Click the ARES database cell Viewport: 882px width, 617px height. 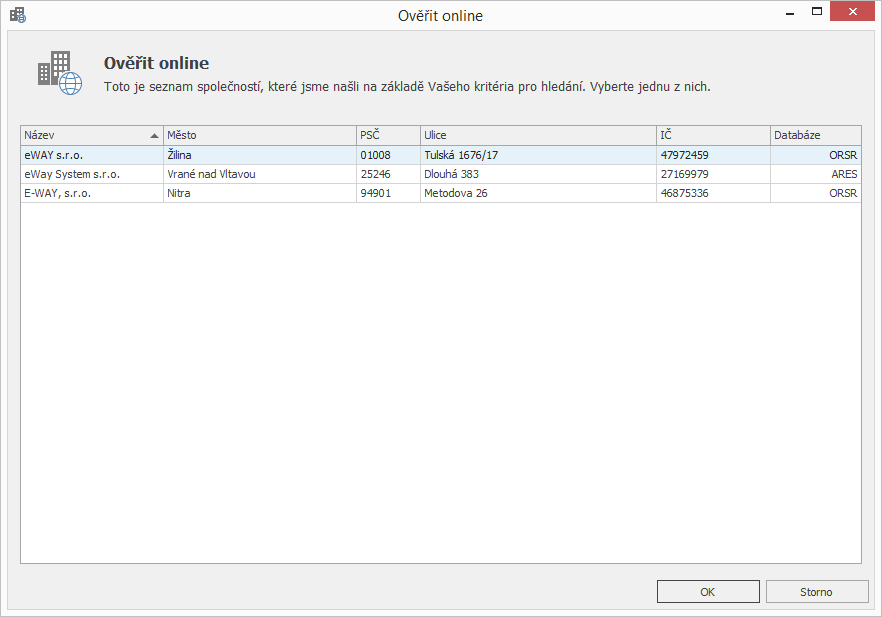(x=816, y=174)
